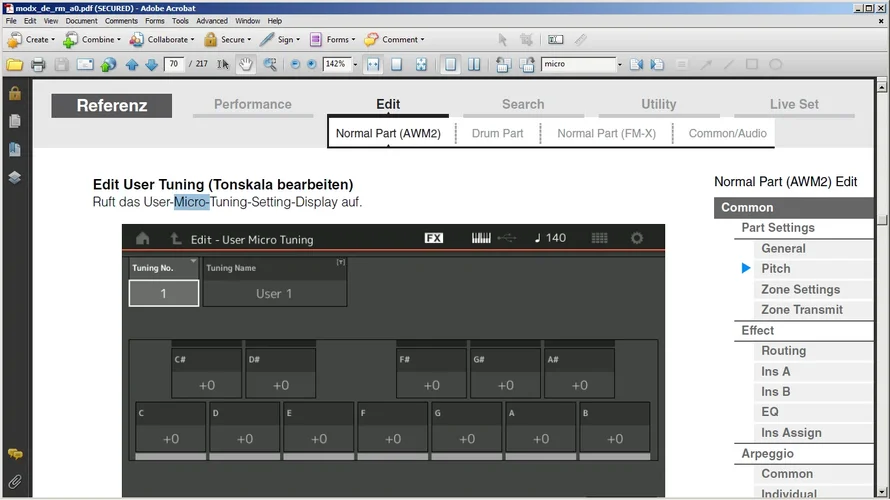Open the Forms toolbar dropdown
This screenshot has height=500, width=890.
tap(332, 40)
